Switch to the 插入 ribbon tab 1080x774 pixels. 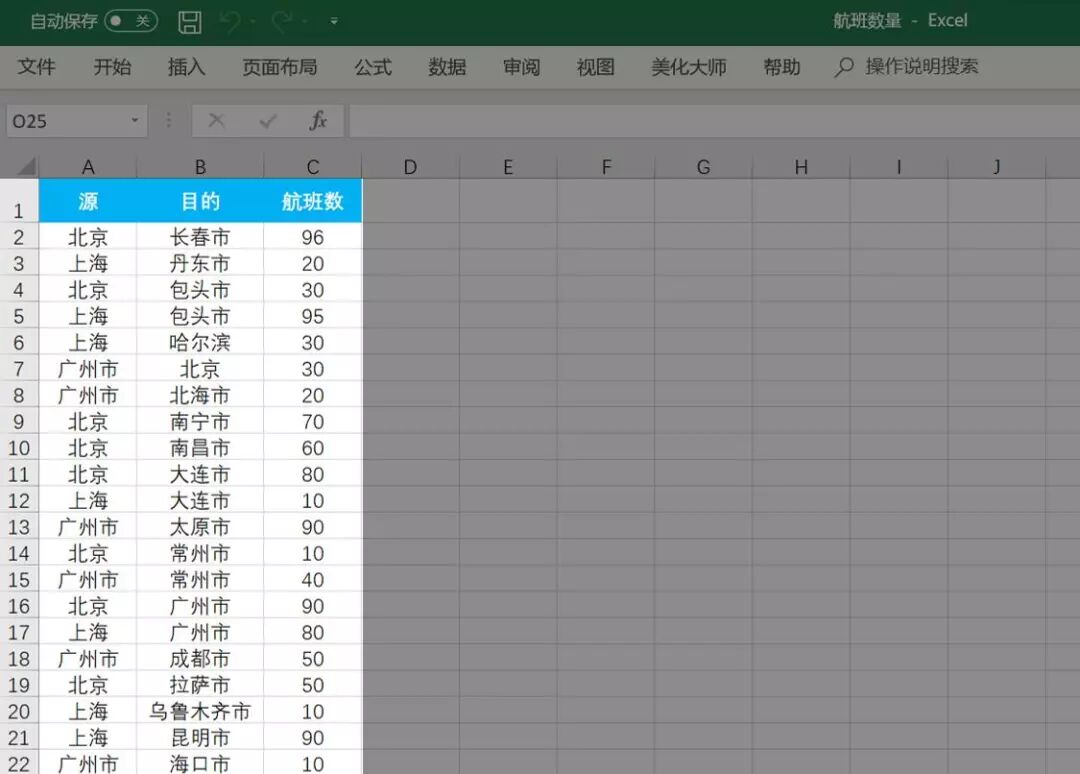[x=186, y=68]
